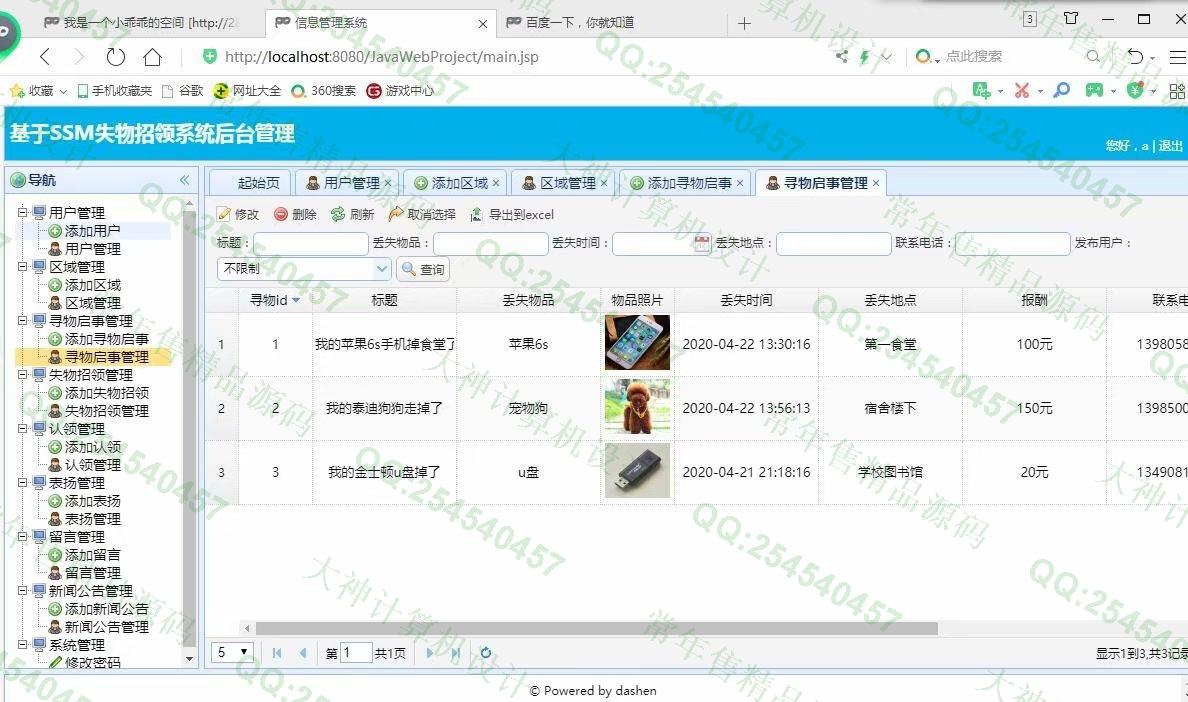Click the browser search magnifier icon
1188x702 pixels.
[1093, 57]
